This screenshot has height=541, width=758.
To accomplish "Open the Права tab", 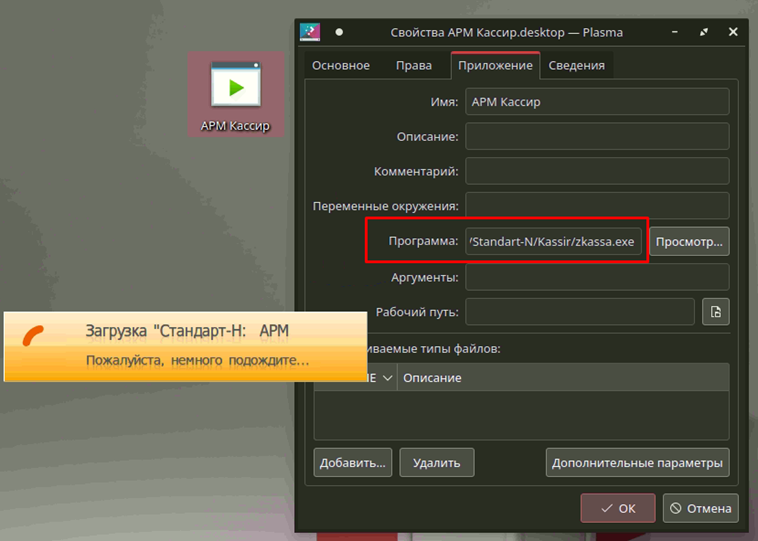I will click(414, 65).
